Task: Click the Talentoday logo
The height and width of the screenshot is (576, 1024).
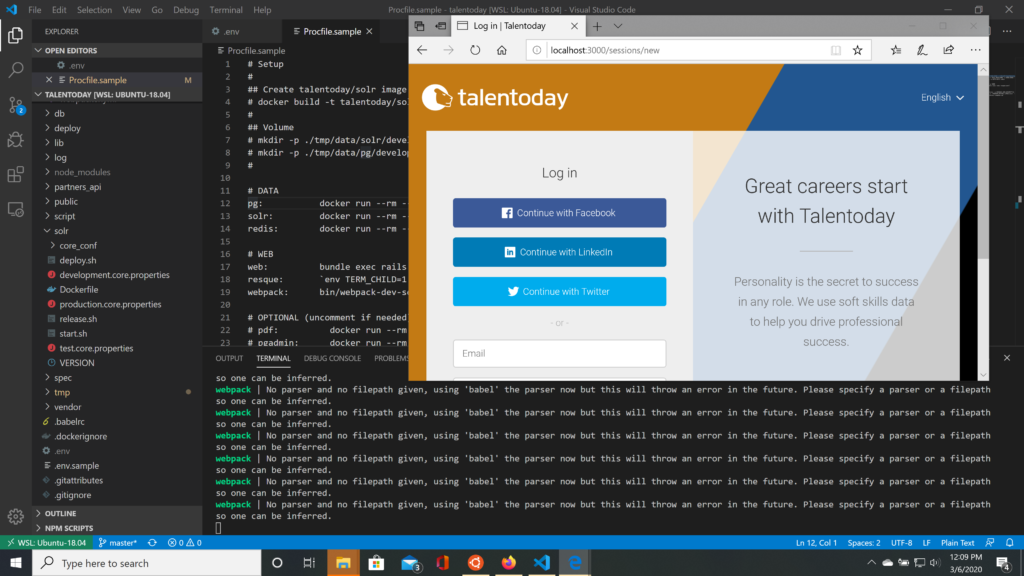Action: coord(495,98)
